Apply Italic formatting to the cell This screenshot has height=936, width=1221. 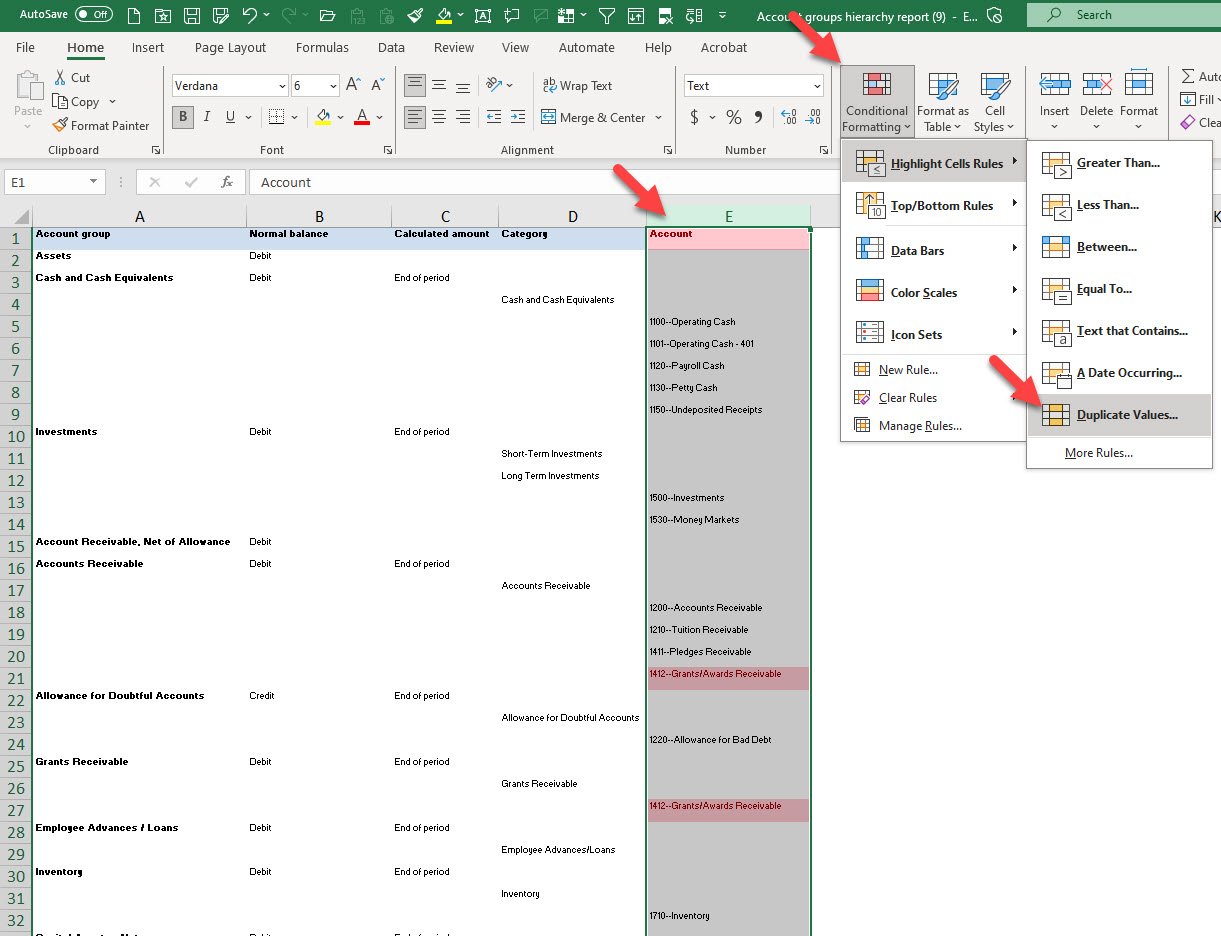click(207, 117)
